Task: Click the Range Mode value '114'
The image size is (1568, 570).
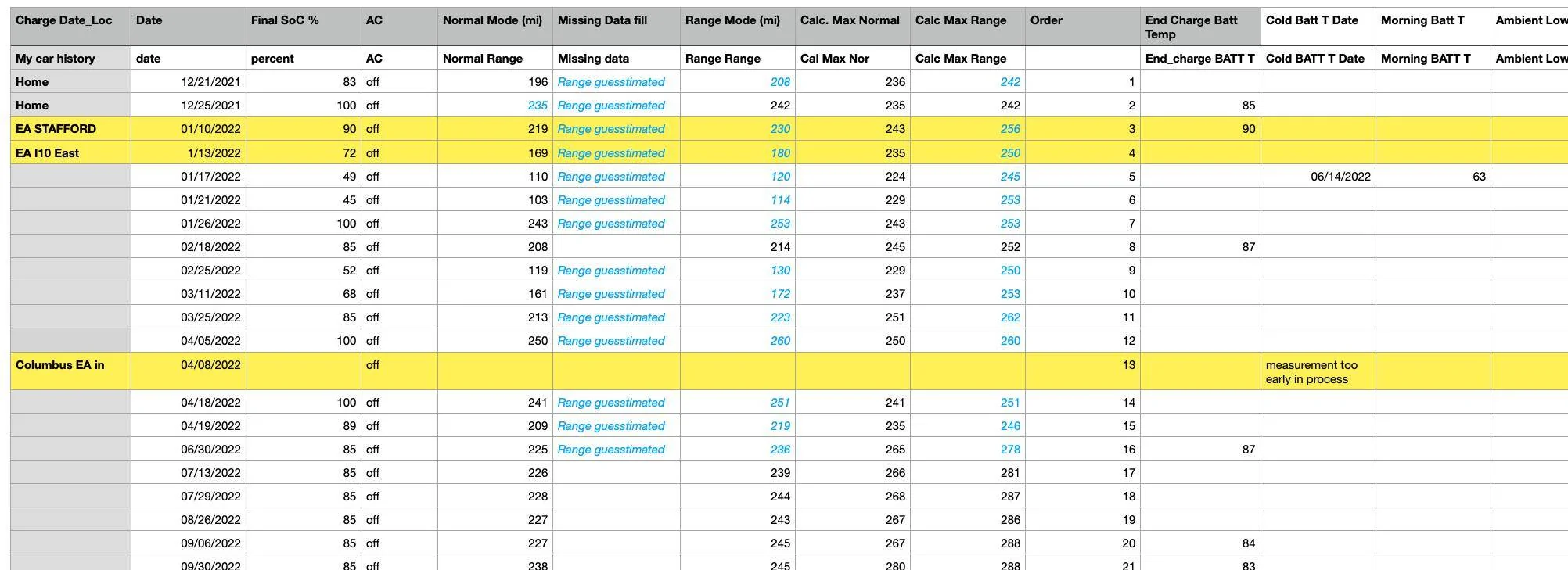Action: [737, 199]
